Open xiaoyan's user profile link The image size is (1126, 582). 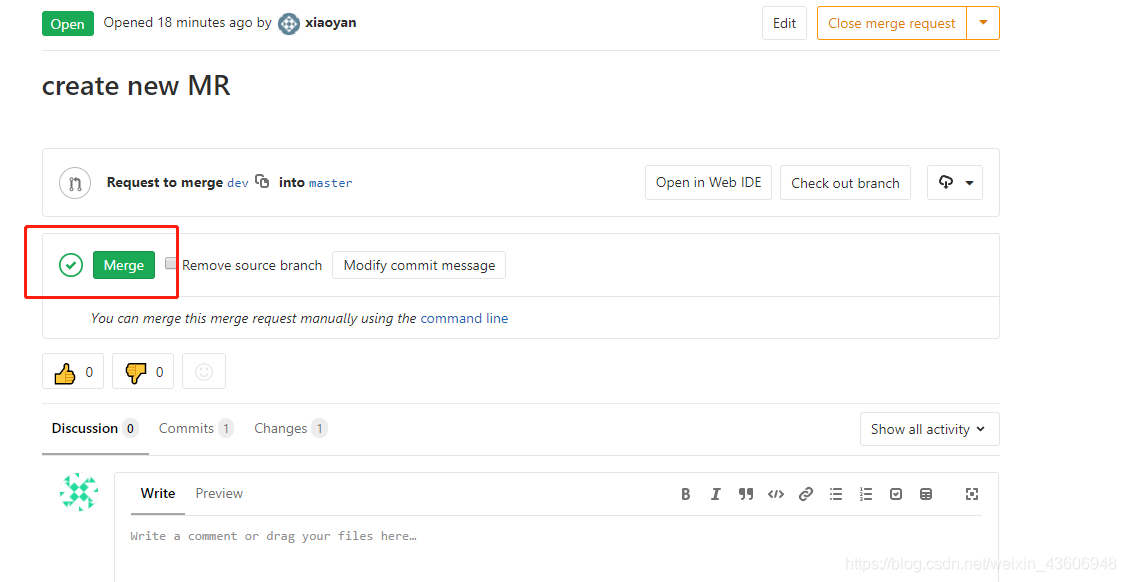330,22
